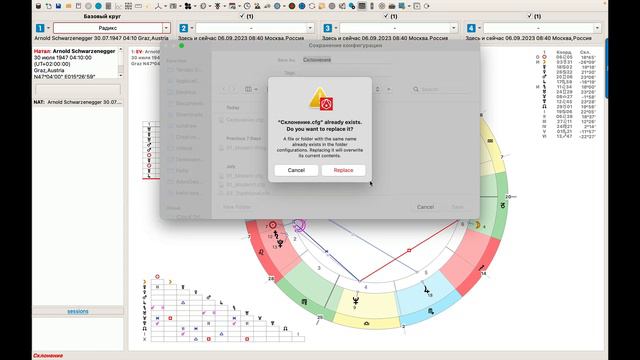Viewport: 640px width, 360px height.
Task: Toggle the (1) checkbox above circle 3
Action: click(386, 16)
